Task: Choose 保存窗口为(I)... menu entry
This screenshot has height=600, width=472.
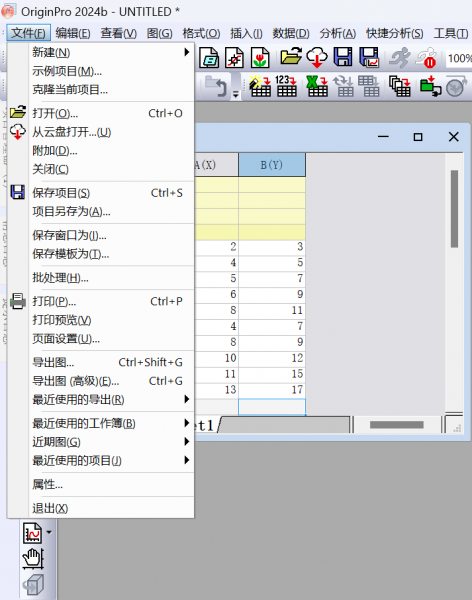Action: [x=111, y=235]
